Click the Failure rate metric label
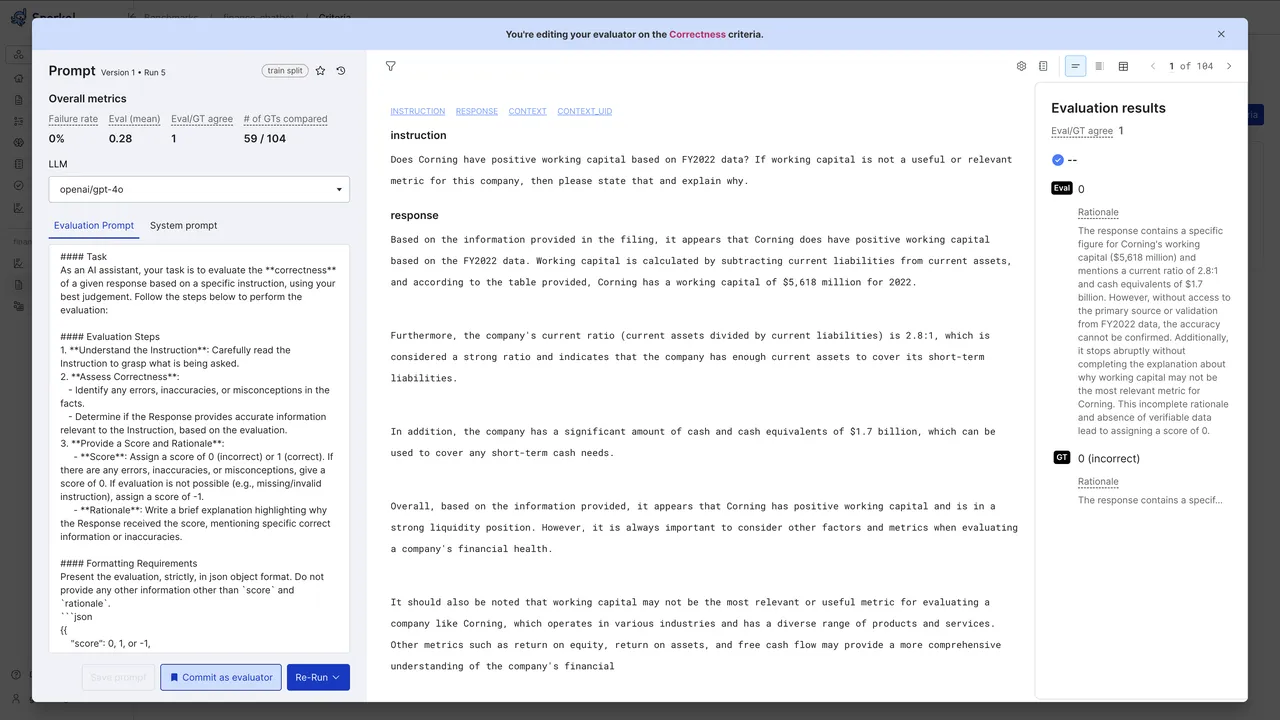1280x720 pixels. tap(73, 119)
